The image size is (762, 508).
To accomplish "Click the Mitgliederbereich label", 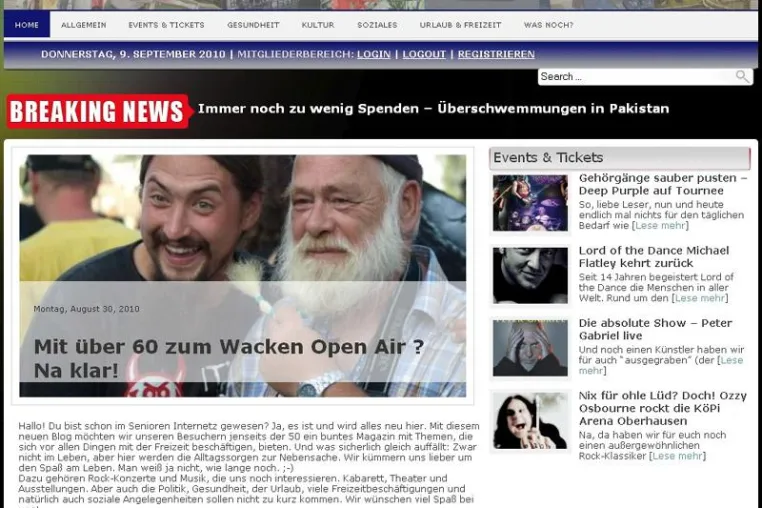I will coord(295,54).
